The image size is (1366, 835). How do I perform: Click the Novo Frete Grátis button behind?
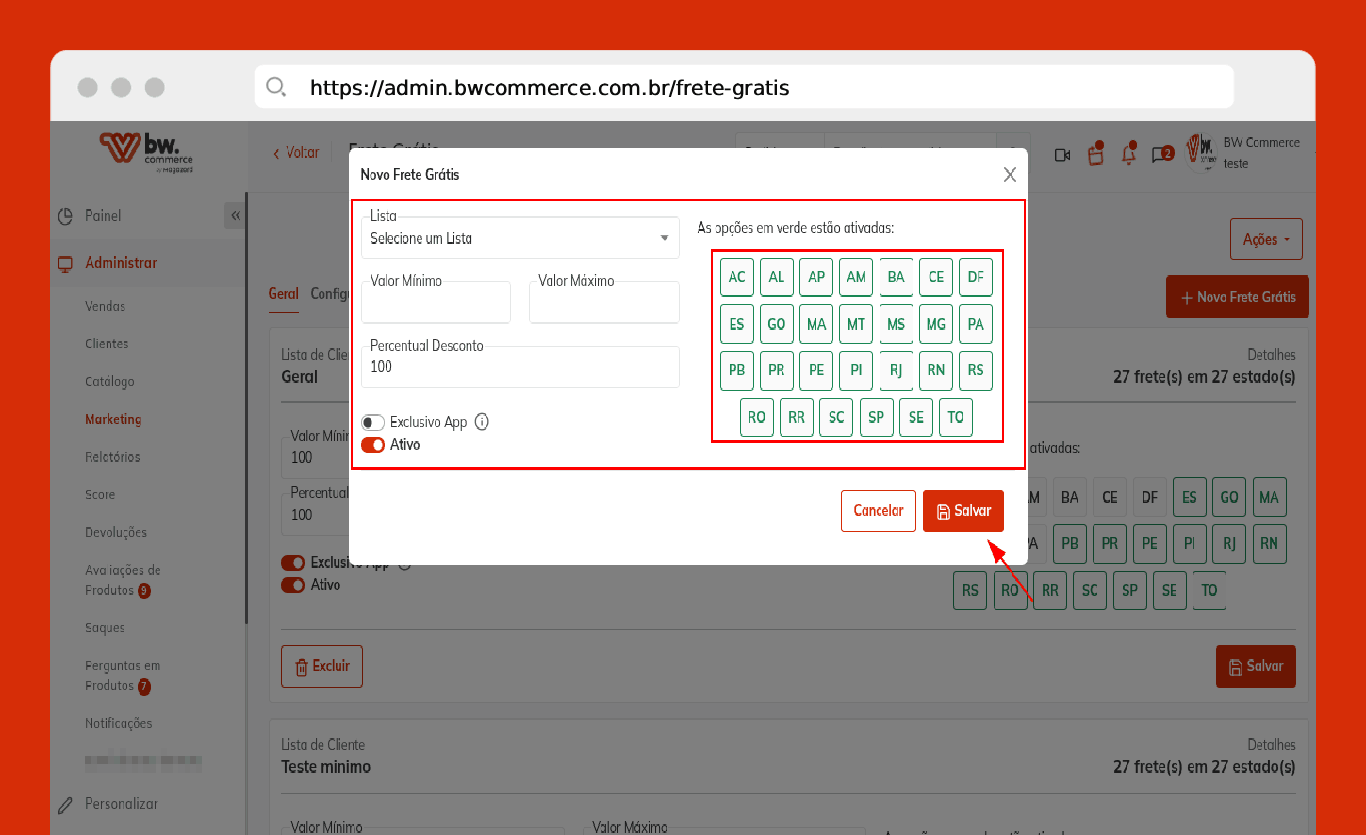pos(1237,297)
